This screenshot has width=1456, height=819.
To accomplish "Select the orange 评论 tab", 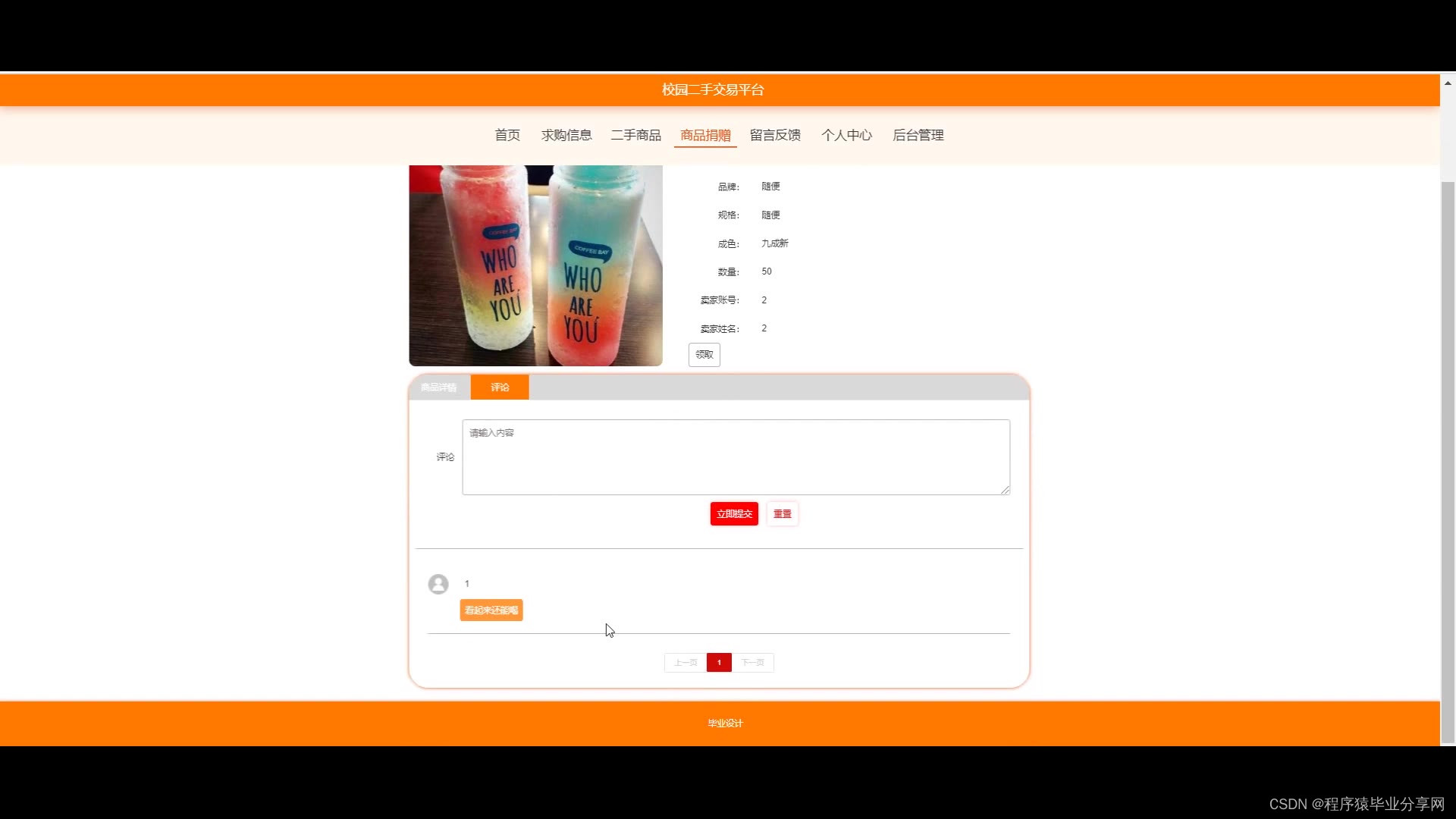I will 500,388.
